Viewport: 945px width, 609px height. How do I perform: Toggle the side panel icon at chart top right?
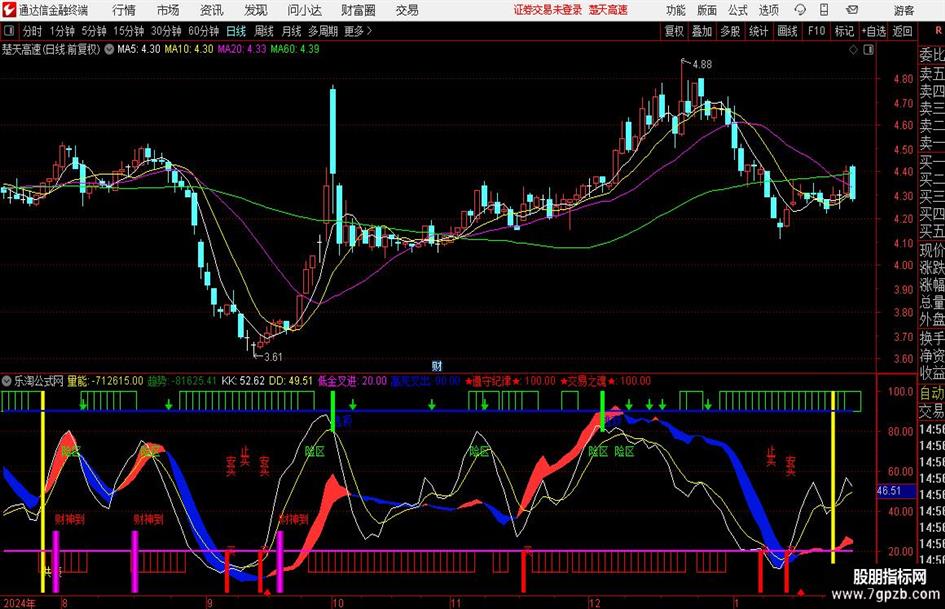[x=868, y=50]
